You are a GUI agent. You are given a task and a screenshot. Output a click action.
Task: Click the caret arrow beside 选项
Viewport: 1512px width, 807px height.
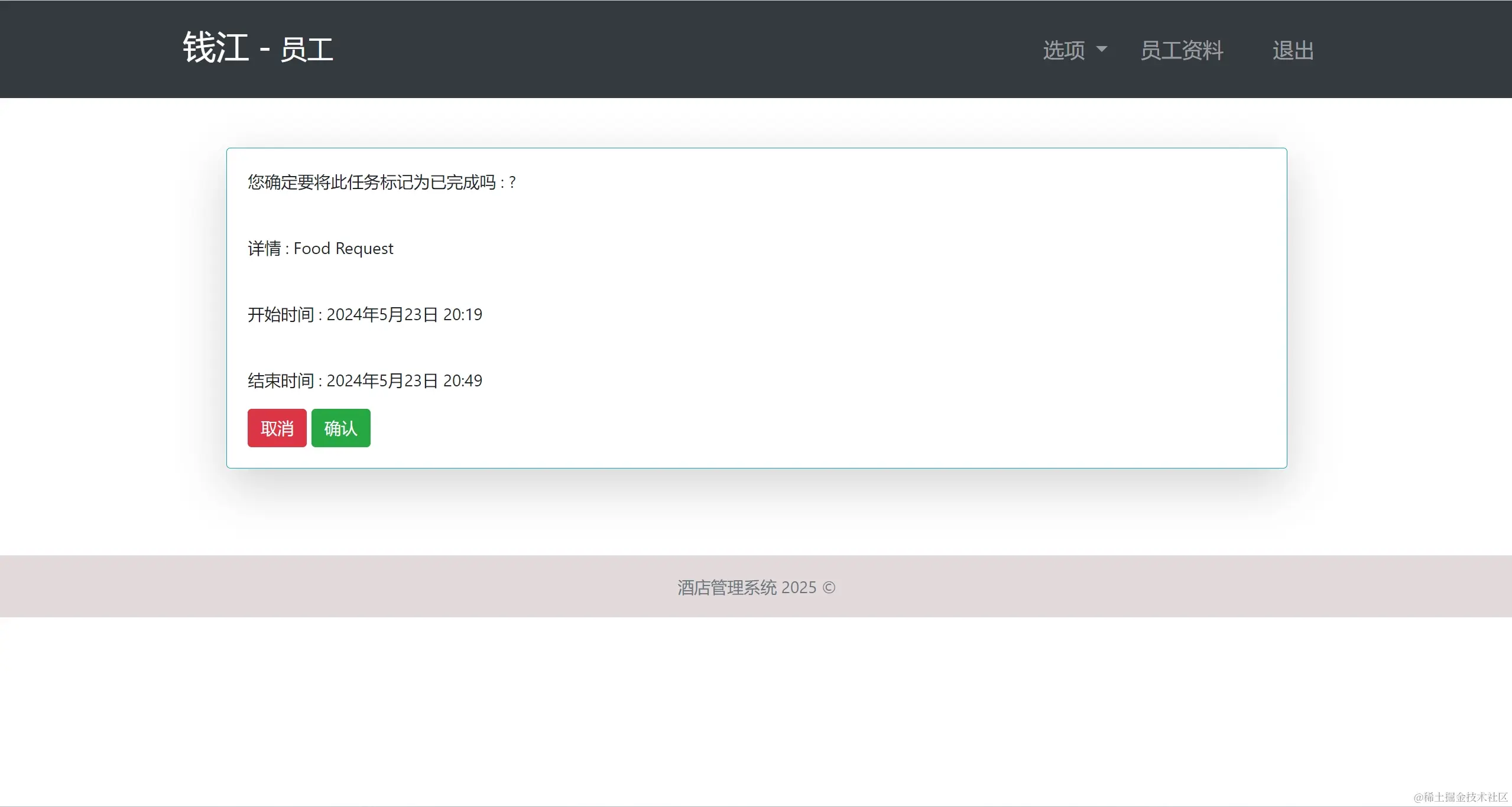pos(1101,49)
